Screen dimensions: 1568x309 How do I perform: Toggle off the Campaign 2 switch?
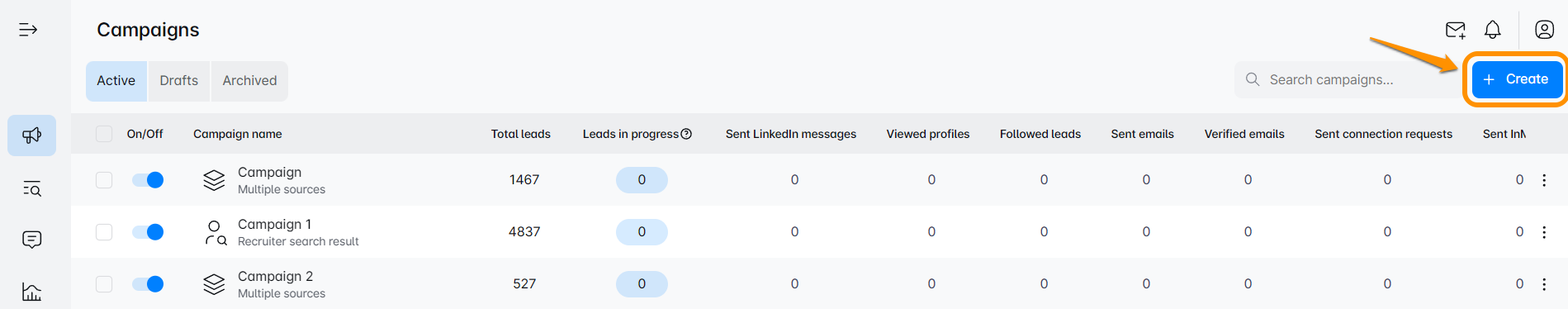coord(148,284)
